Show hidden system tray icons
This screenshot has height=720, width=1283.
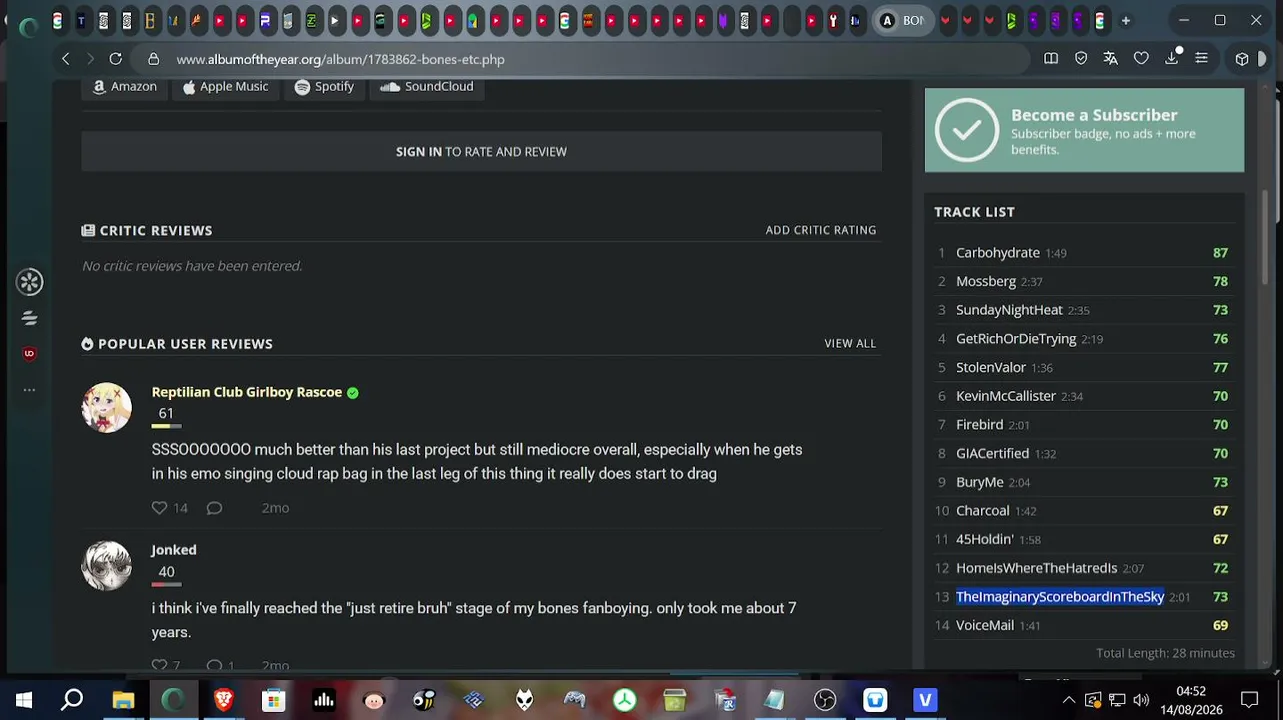pos(1068,700)
